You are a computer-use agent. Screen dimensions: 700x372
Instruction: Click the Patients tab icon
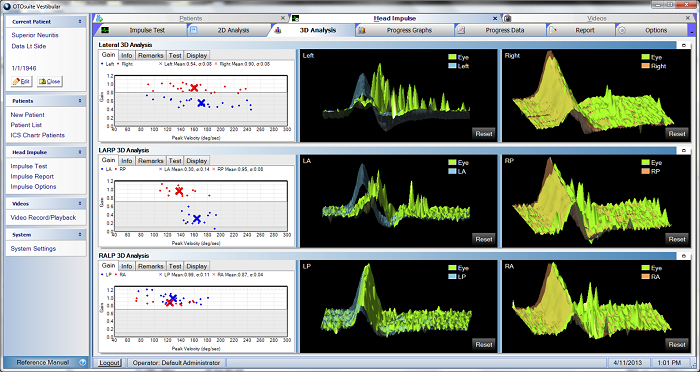coord(100,18)
